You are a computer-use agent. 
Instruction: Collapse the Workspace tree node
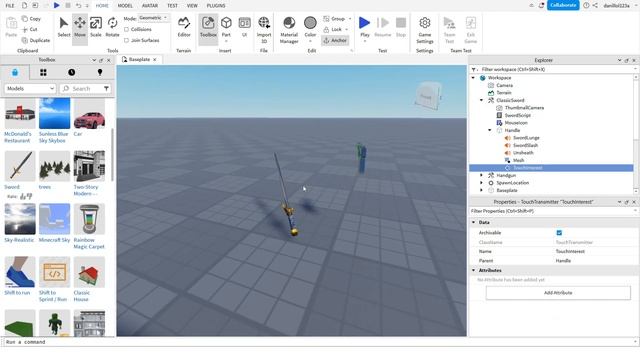click(473, 78)
